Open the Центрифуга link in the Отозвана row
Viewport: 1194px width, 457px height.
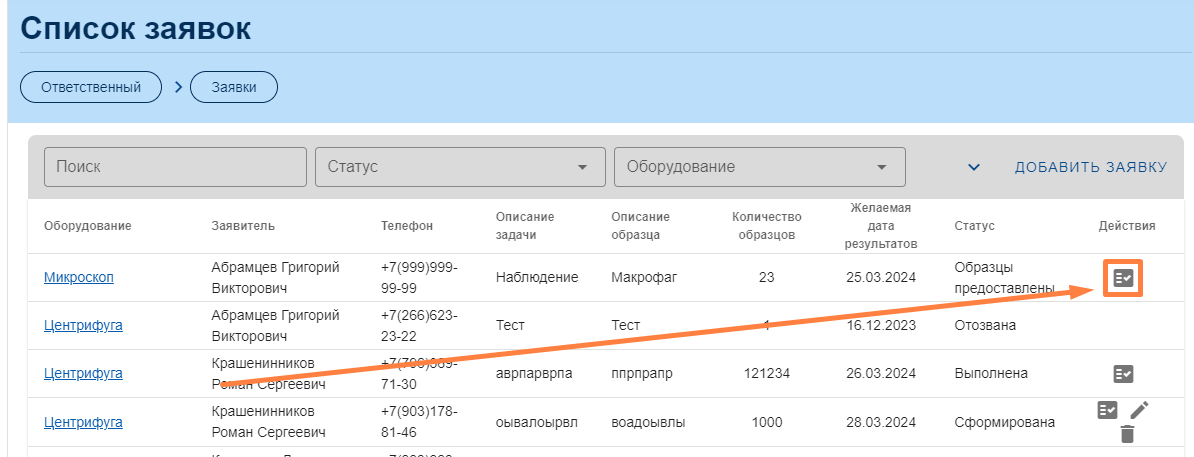click(83, 325)
